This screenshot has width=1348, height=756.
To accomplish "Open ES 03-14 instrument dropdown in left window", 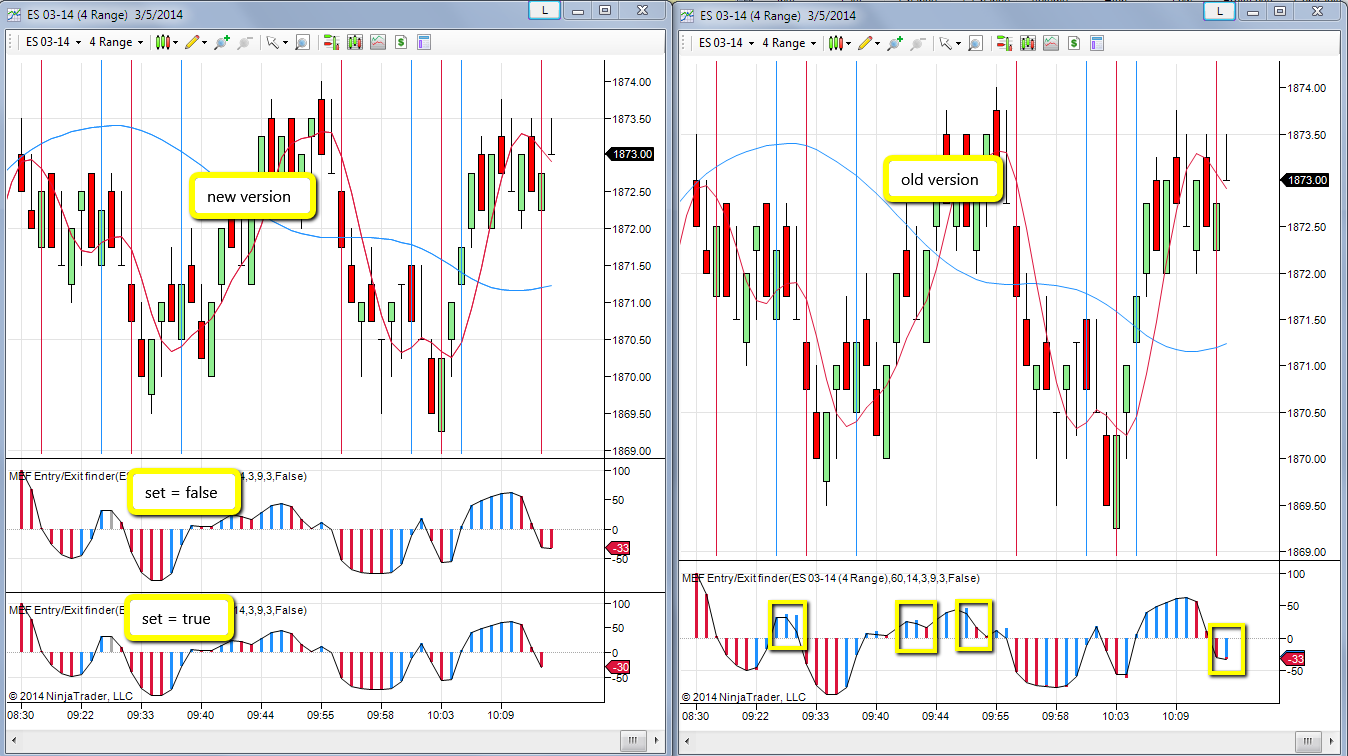I will [x=53, y=42].
